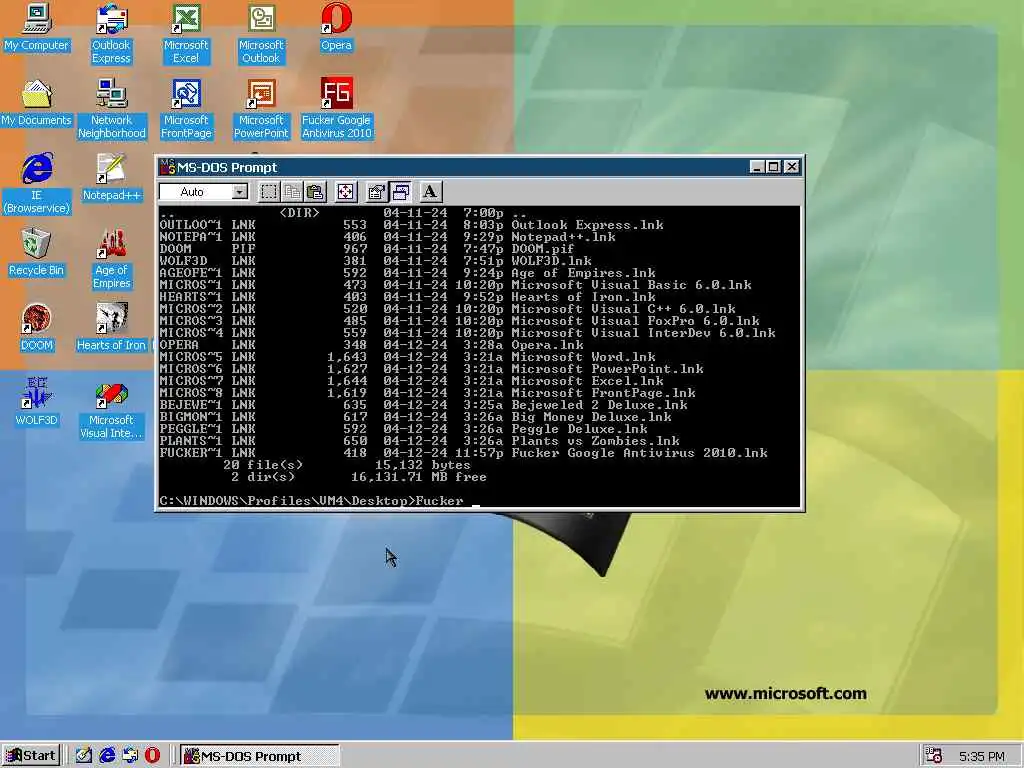Open the My Computer desktop icon
The image size is (1024, 768).
[37, 29]
